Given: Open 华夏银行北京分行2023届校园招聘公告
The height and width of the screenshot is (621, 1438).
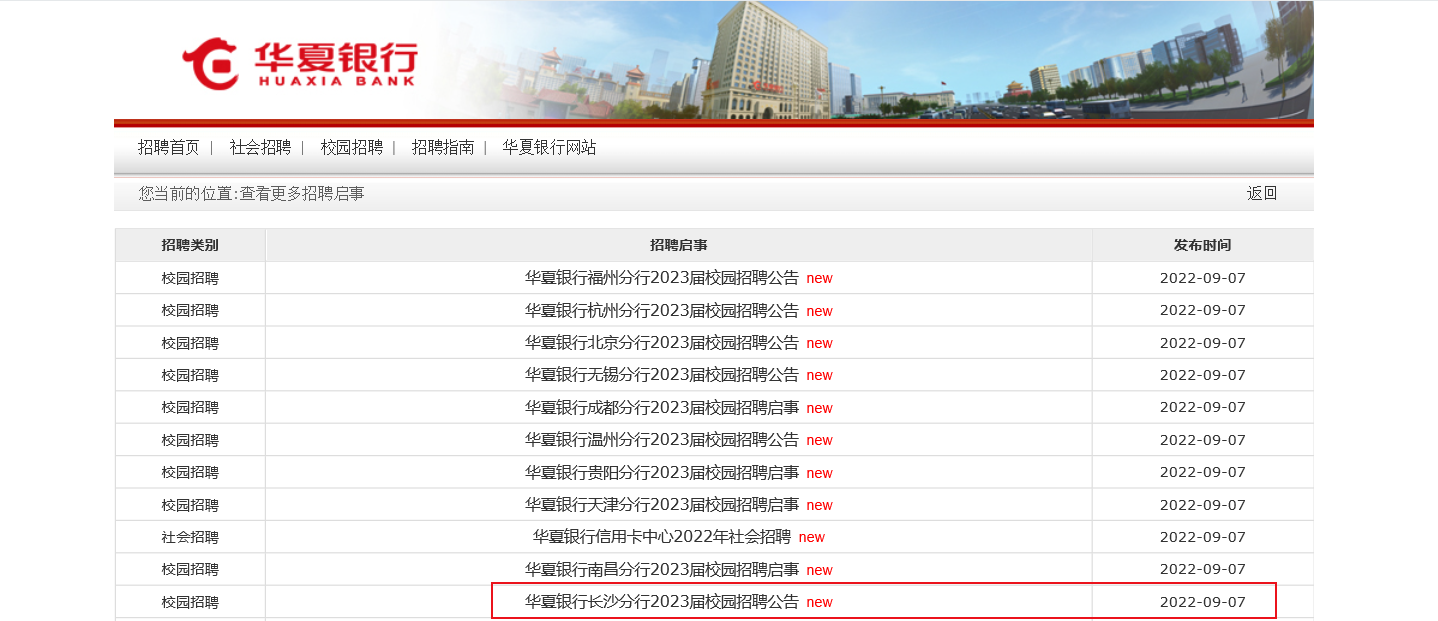Looking at the screenshot, I should click(662, 343).
